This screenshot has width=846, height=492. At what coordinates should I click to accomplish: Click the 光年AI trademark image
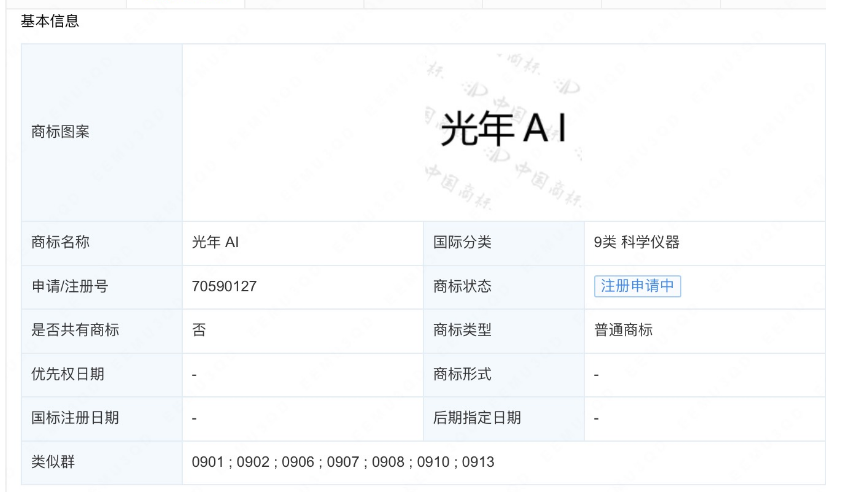pos(503,129)
